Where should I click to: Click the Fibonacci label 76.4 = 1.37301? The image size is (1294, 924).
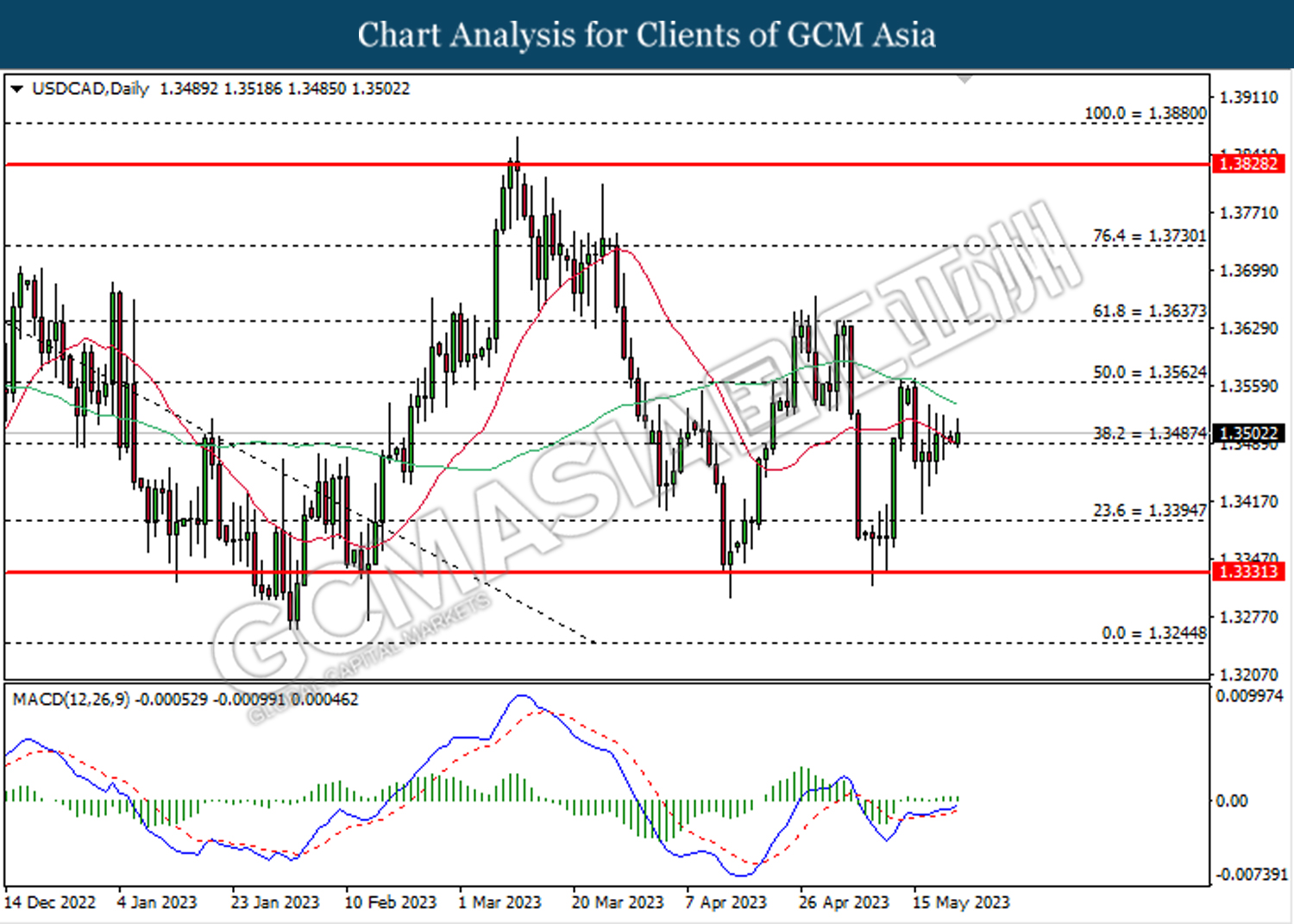tap(1150, 236)
